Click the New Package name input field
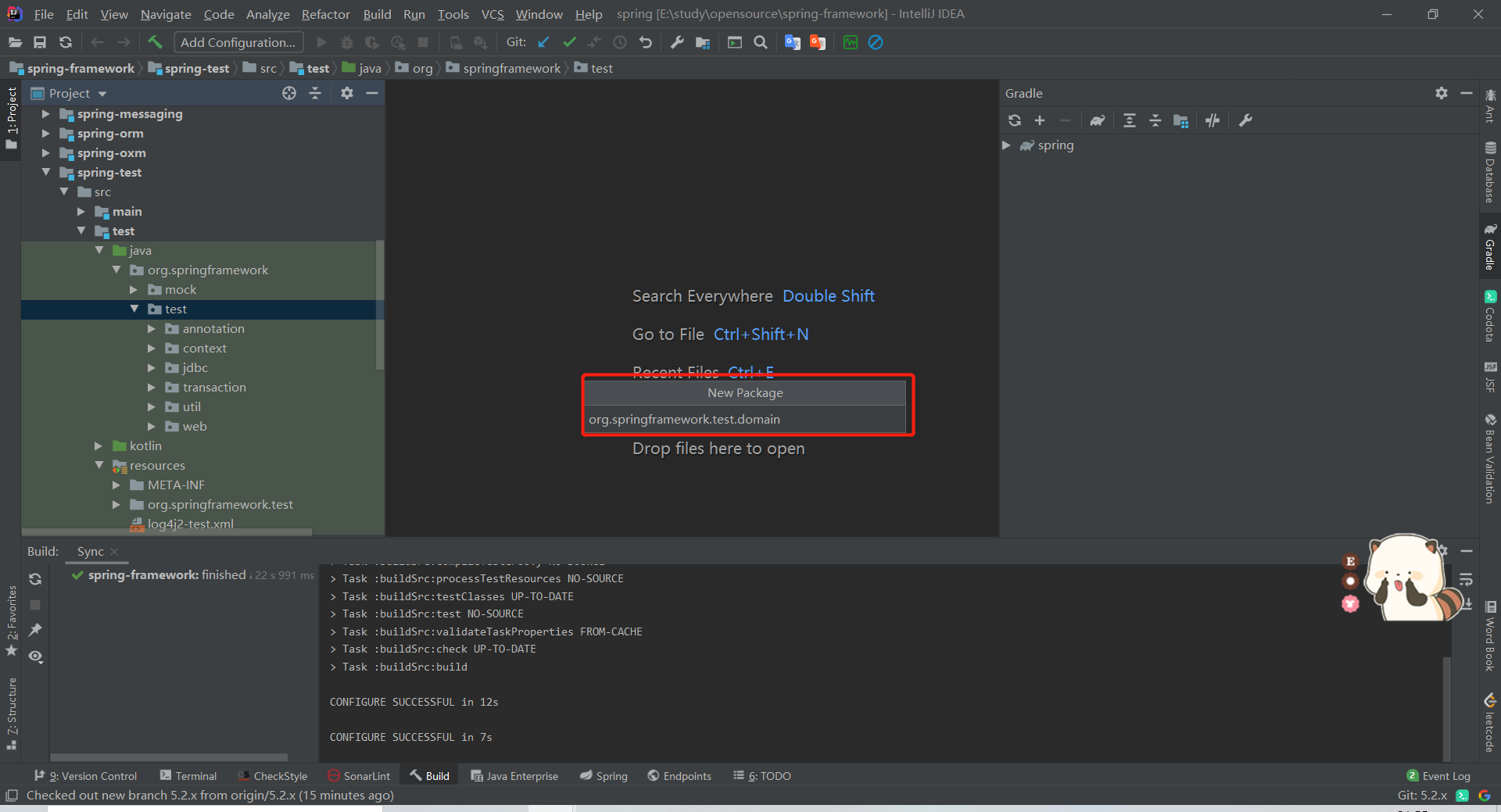The height and width of the screenshot is (812, 1501). click(x=746, y=420)
